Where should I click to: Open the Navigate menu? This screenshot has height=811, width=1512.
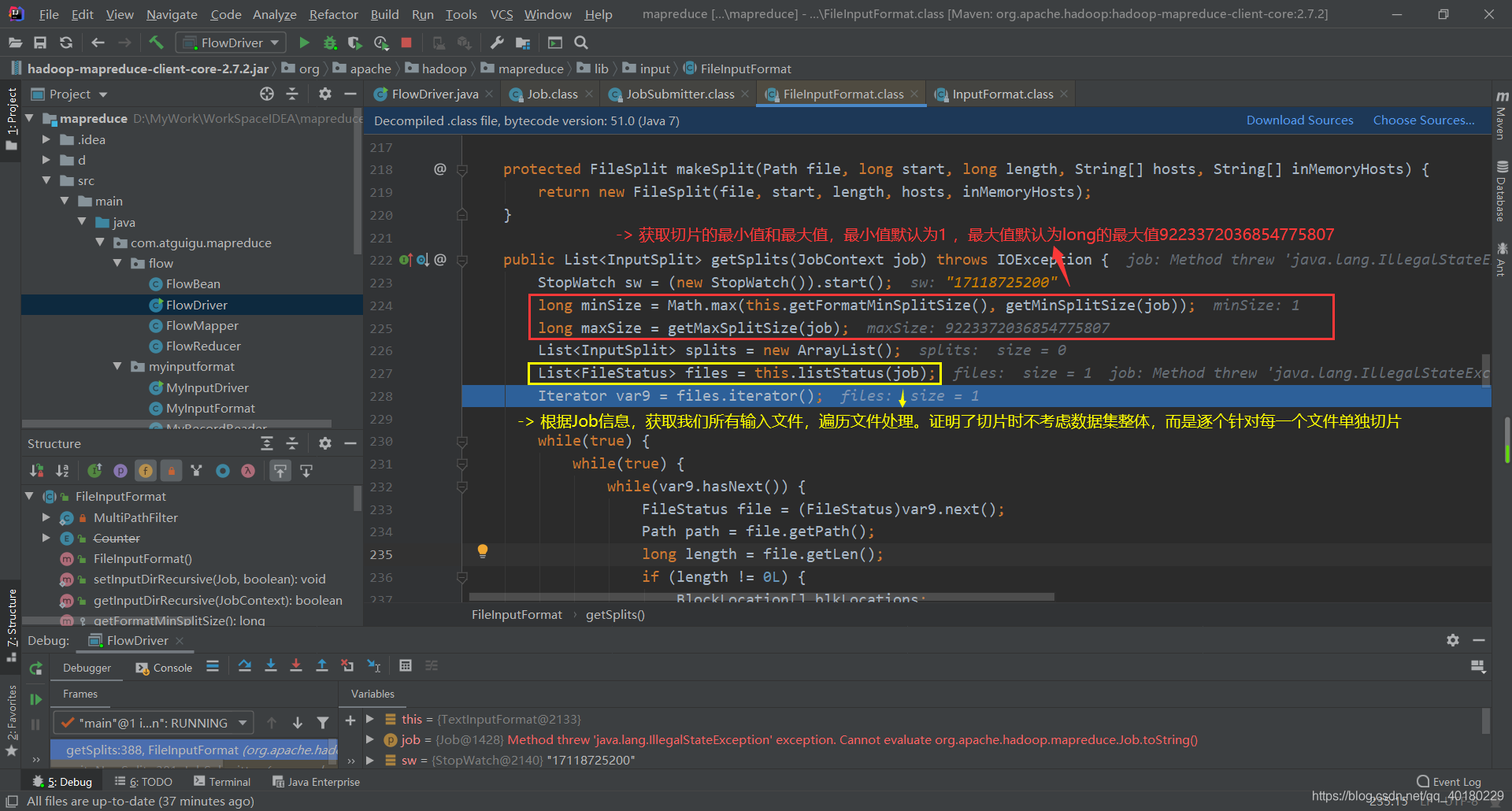pyautogui.click(x=172, y=14)
